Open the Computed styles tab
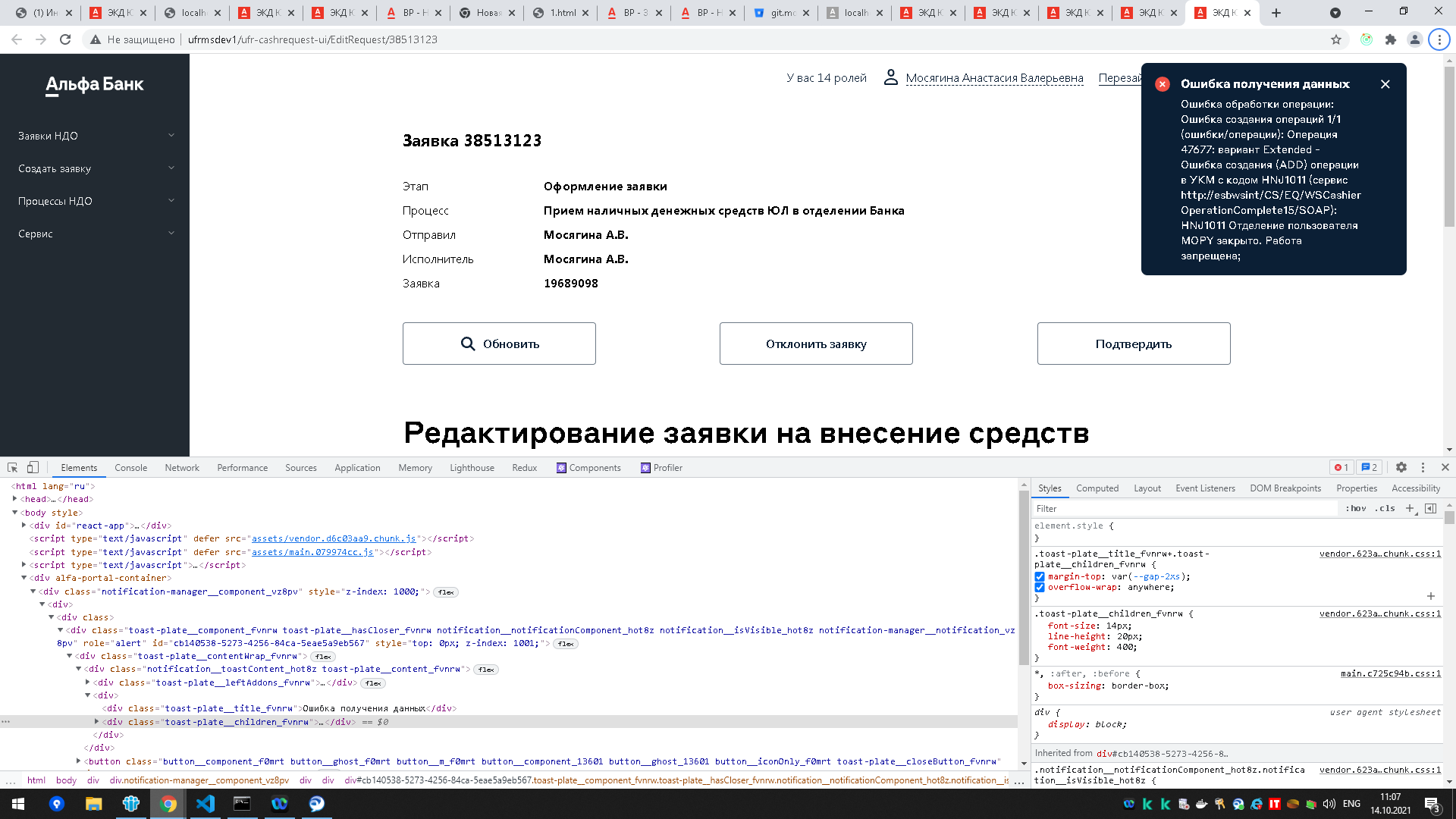1456x819 pixels. pos(1097,488)
